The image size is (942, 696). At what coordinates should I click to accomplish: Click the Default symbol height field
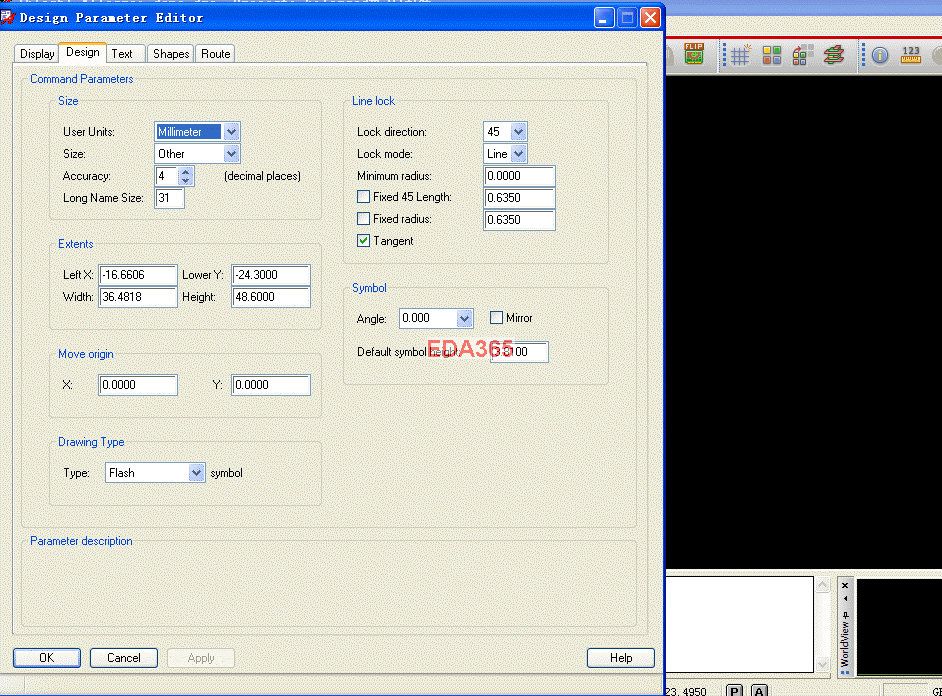pyautogui.click(x=519, y=351)
